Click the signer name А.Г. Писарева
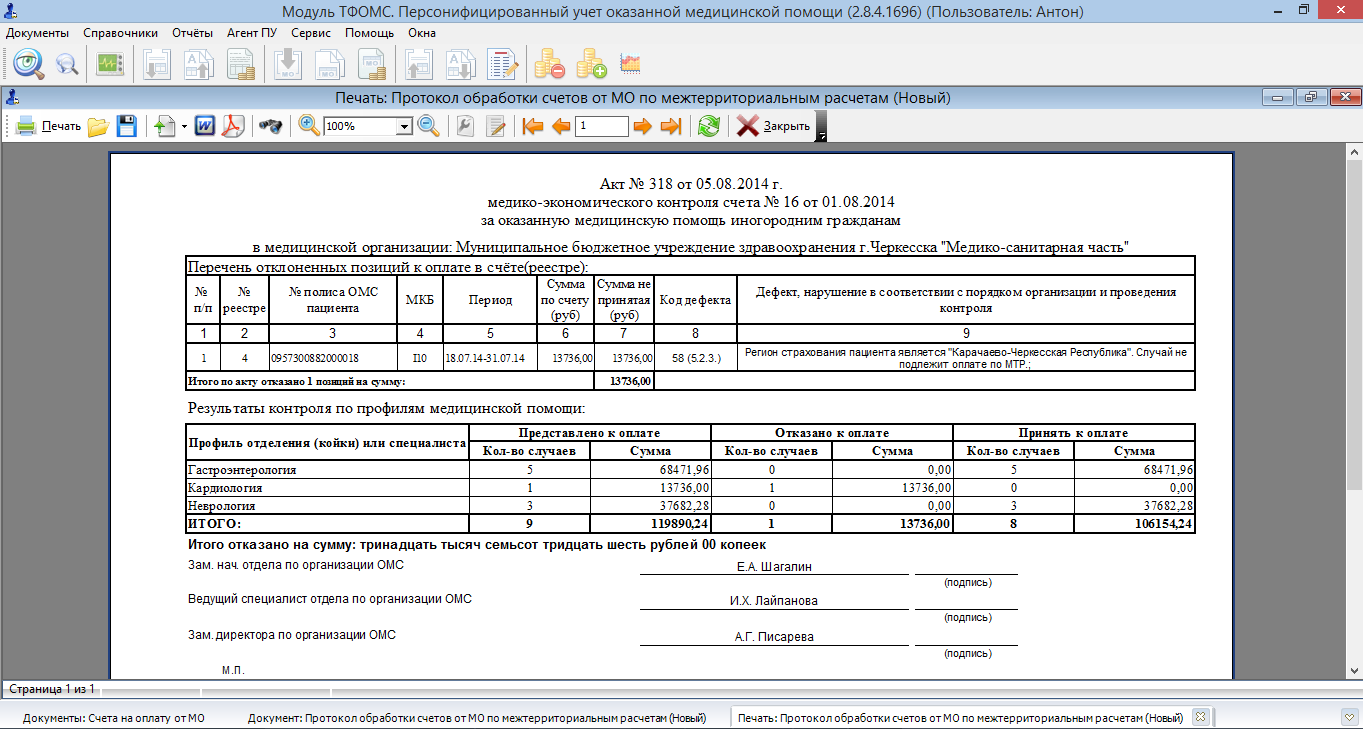The height and width of the screenshot is (729, 1363). pyautogui.click(x=774, y=637)
